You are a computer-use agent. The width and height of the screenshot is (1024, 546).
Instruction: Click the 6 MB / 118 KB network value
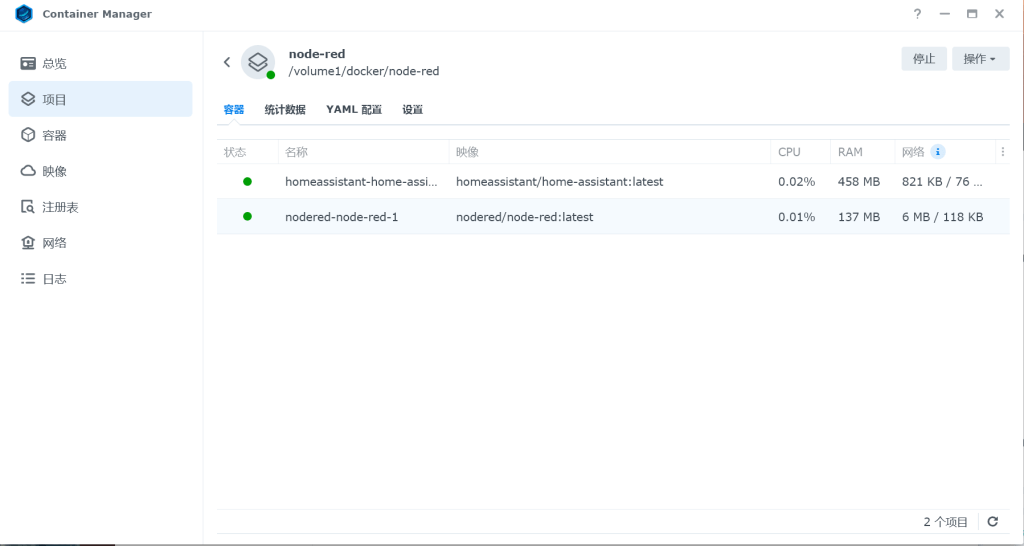(942, 217)
